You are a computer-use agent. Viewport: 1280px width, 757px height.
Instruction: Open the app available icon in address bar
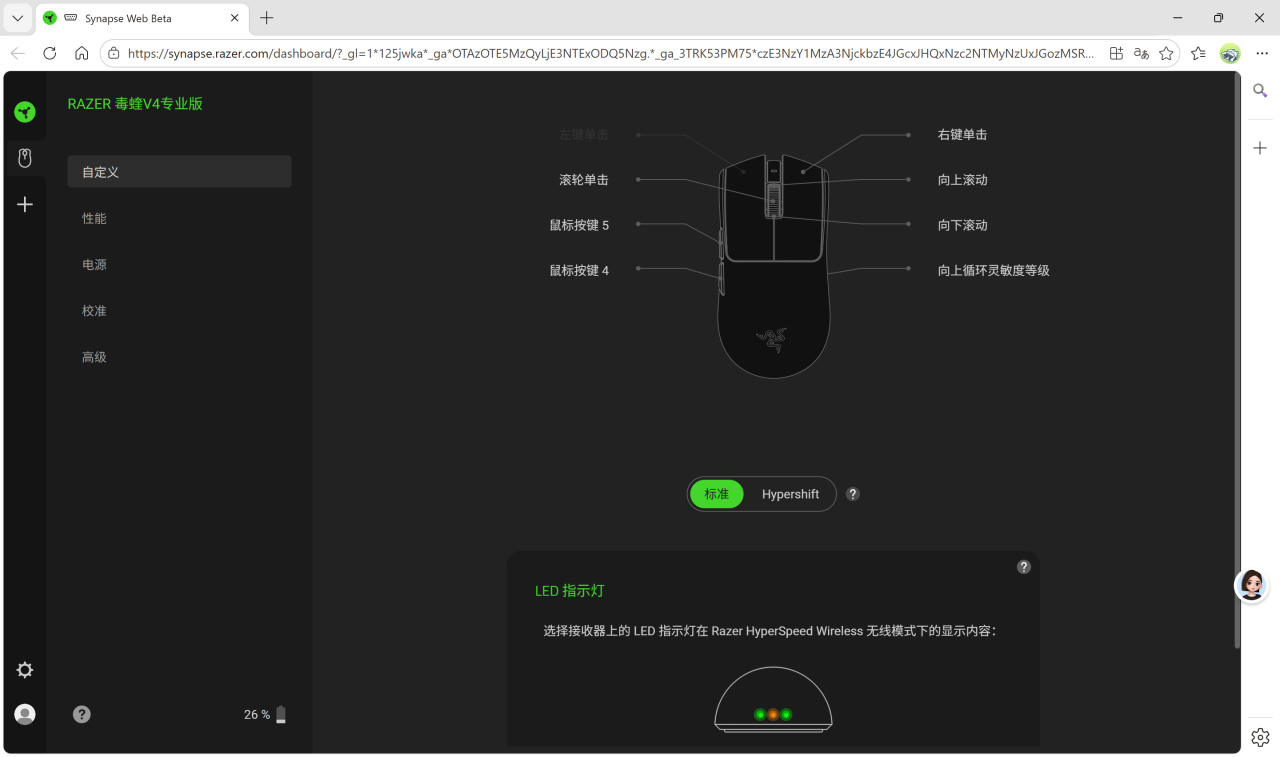[1116, 53]
